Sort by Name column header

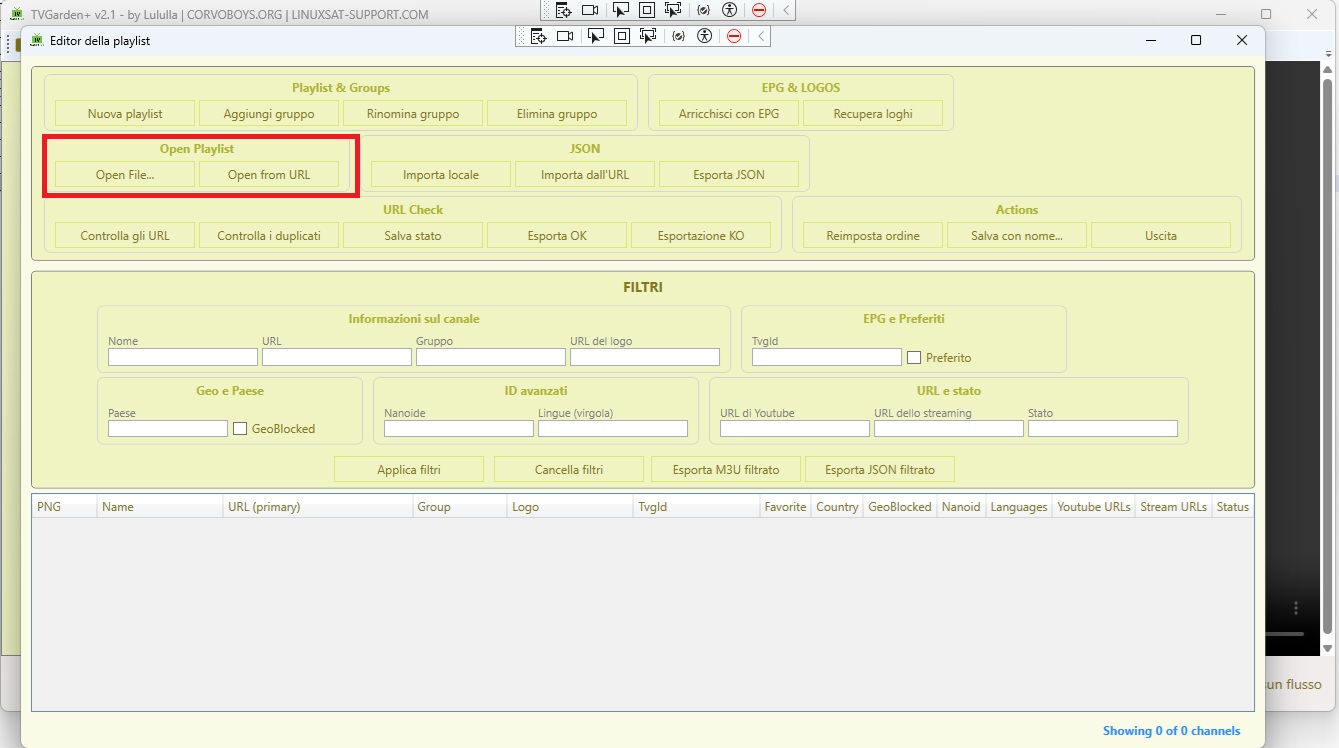tap(160, 507)
